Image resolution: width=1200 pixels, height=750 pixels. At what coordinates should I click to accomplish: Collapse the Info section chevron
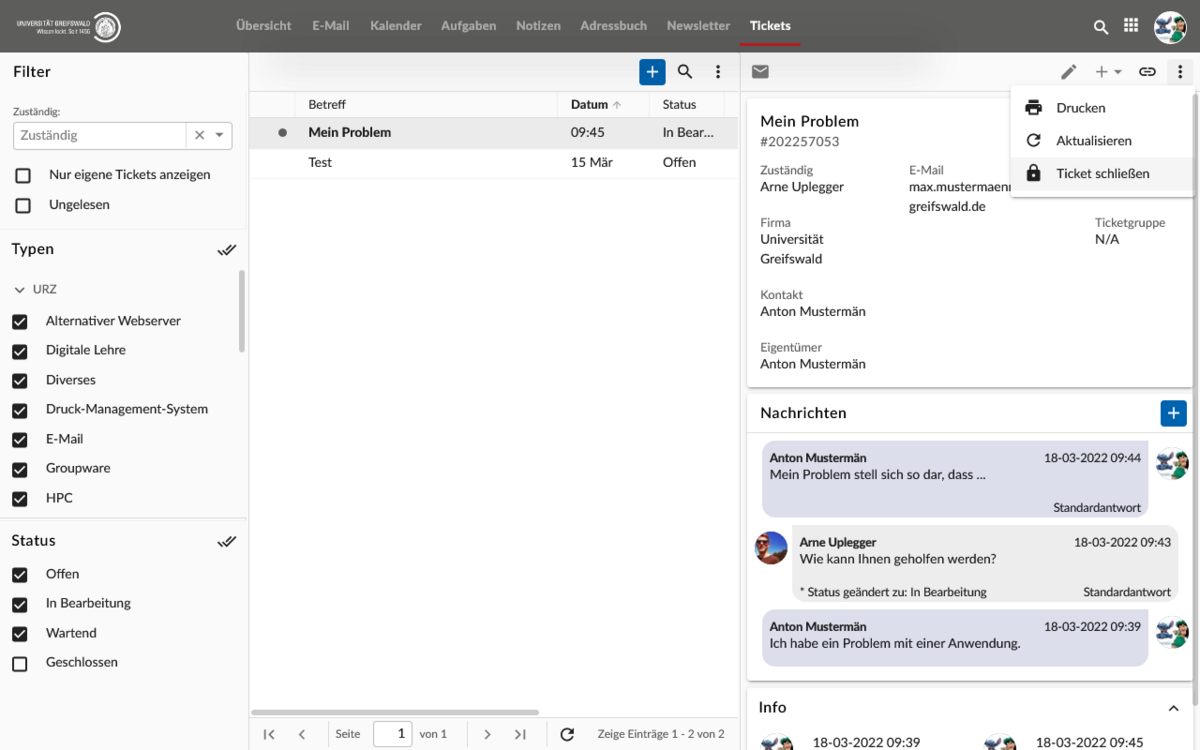(1173, 708)
